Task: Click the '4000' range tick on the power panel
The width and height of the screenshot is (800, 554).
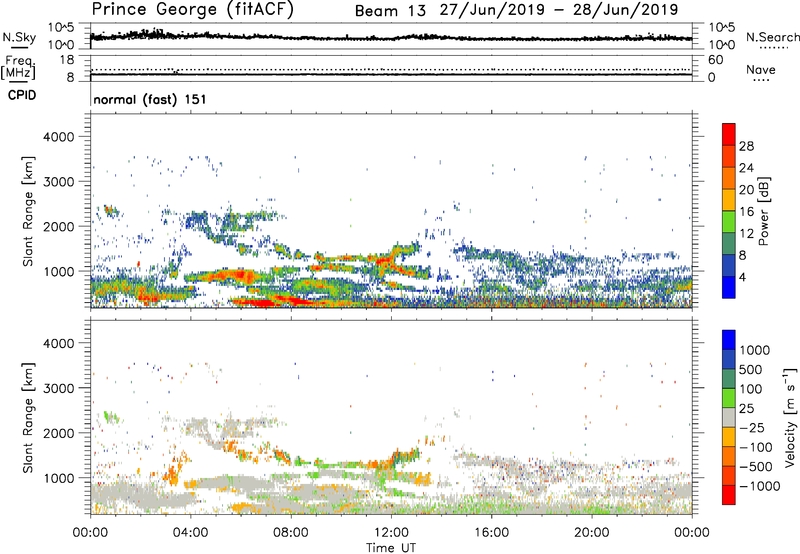Action: click(x=58, y=137)
